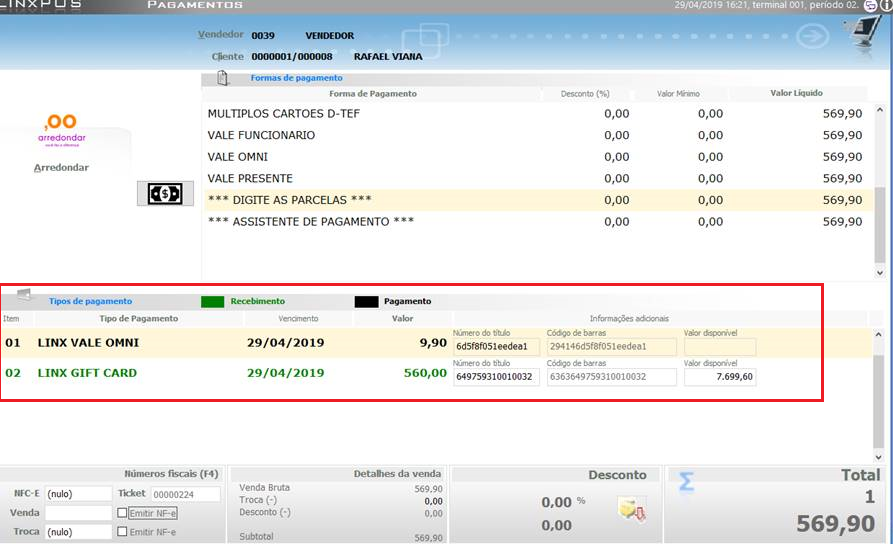Click the sigma total icon
The height and width of the screenshot is (544, 893).
[x=686, y=482]
